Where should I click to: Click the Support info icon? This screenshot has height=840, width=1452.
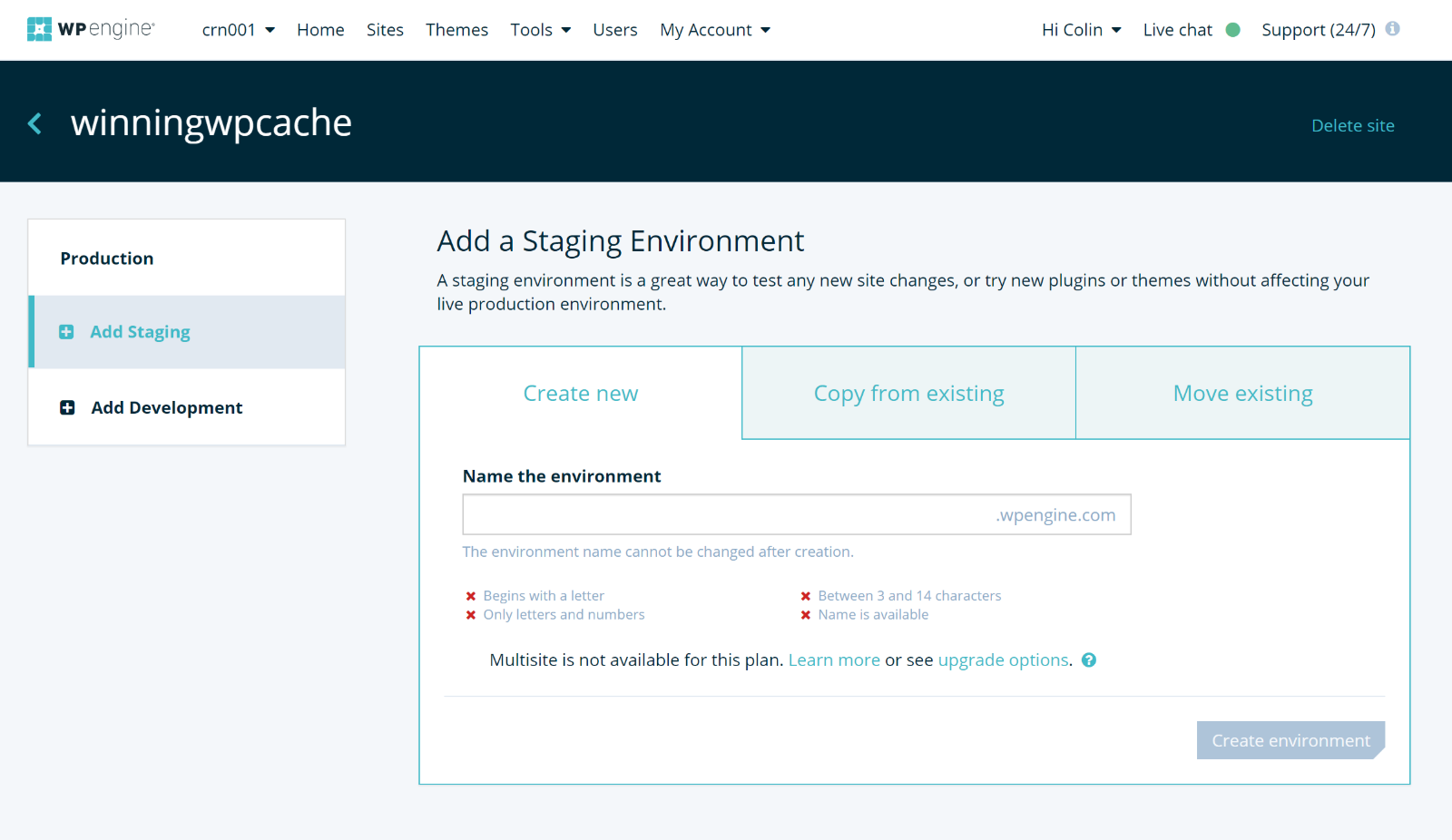pyautogui.click(x=1393, y=28)
